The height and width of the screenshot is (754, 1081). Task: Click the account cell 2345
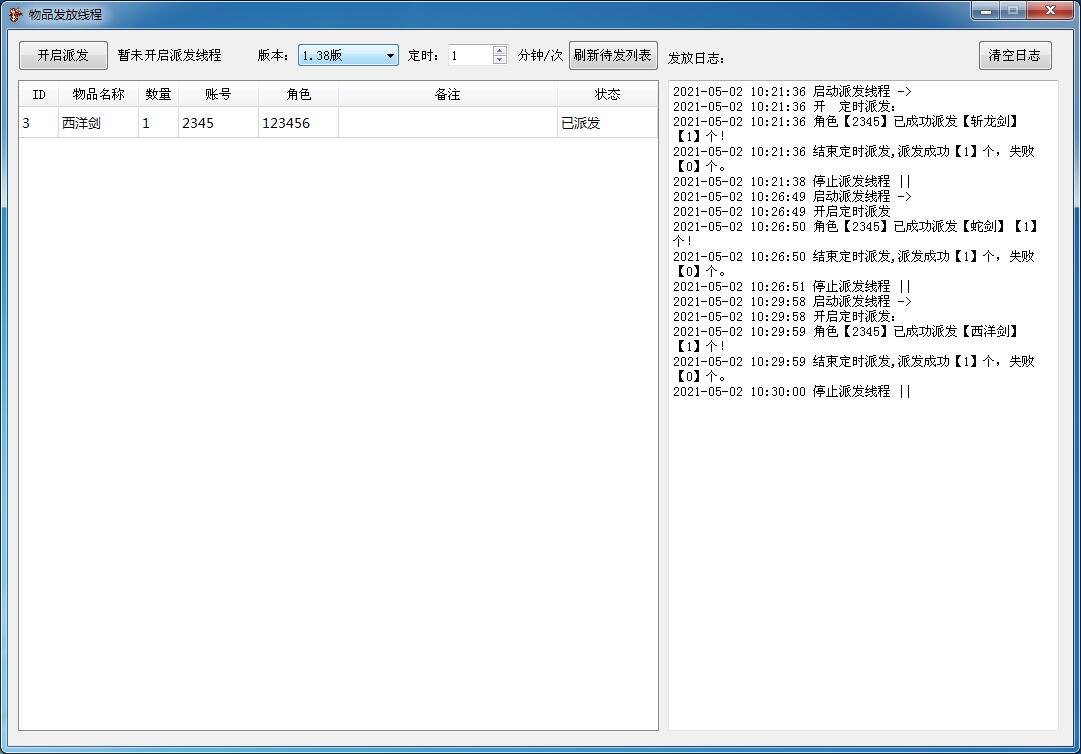[219, 123]
